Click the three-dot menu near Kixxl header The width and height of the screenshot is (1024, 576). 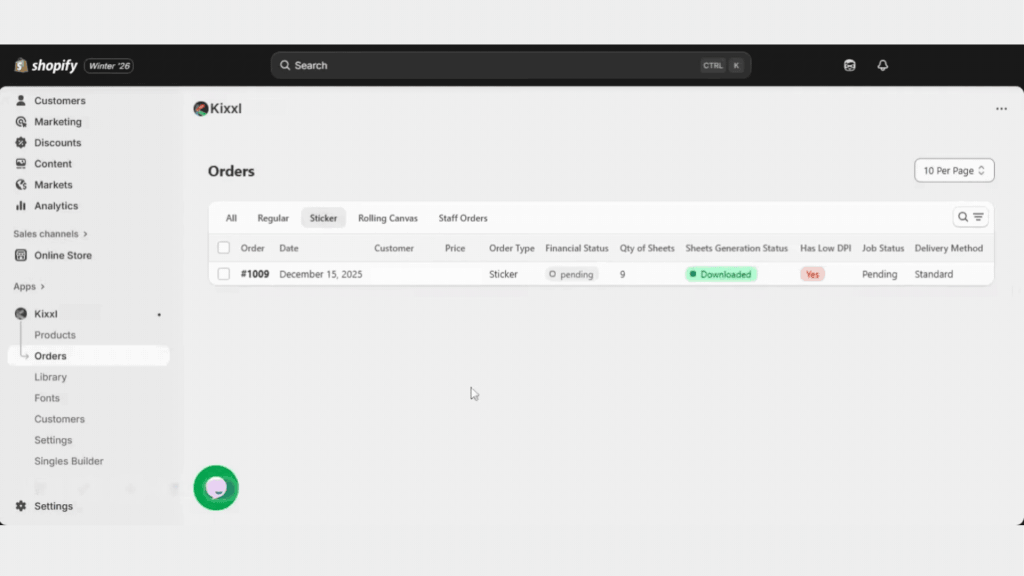(1001, 109)
